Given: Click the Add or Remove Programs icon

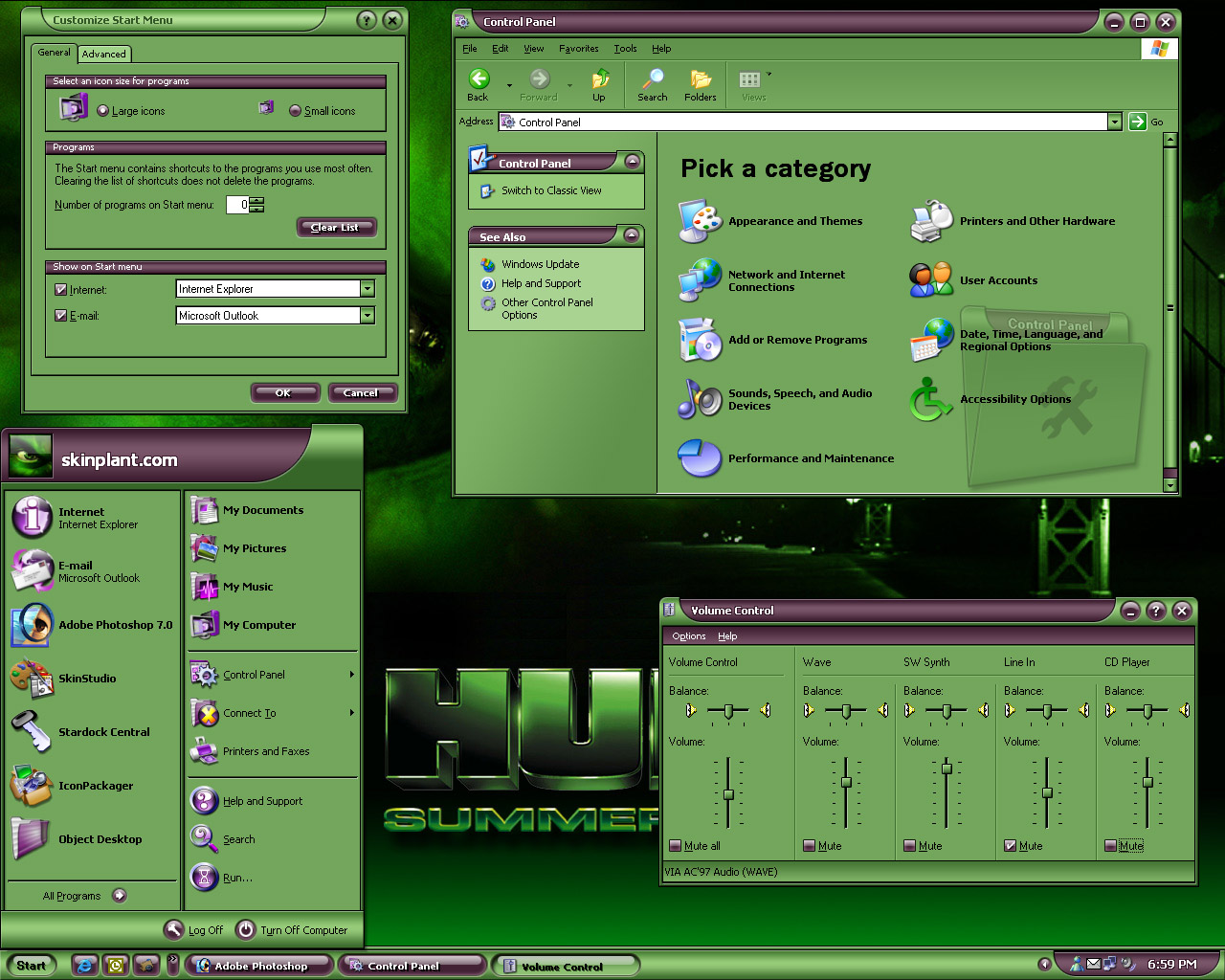Looking at the screenshot, I should [700, 340].
